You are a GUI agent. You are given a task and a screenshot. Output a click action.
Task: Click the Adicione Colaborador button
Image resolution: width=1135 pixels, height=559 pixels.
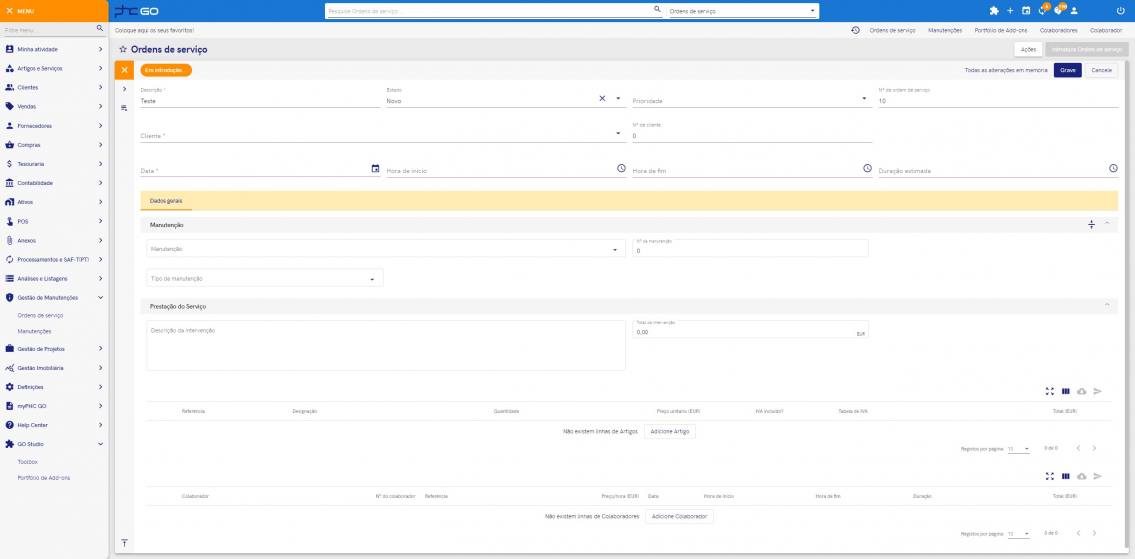tap(679, 516)
